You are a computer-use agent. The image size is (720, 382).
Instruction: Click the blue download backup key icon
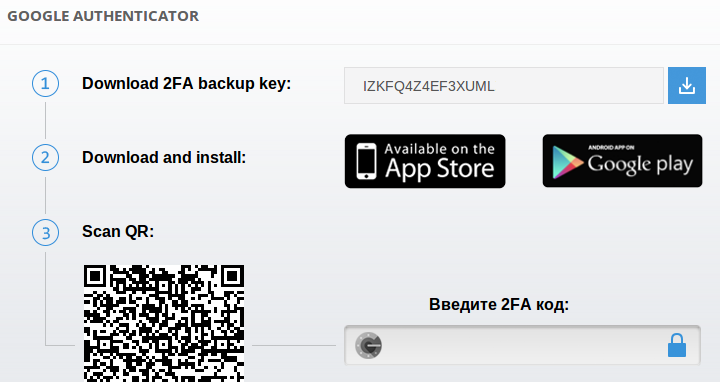(686, 85)
